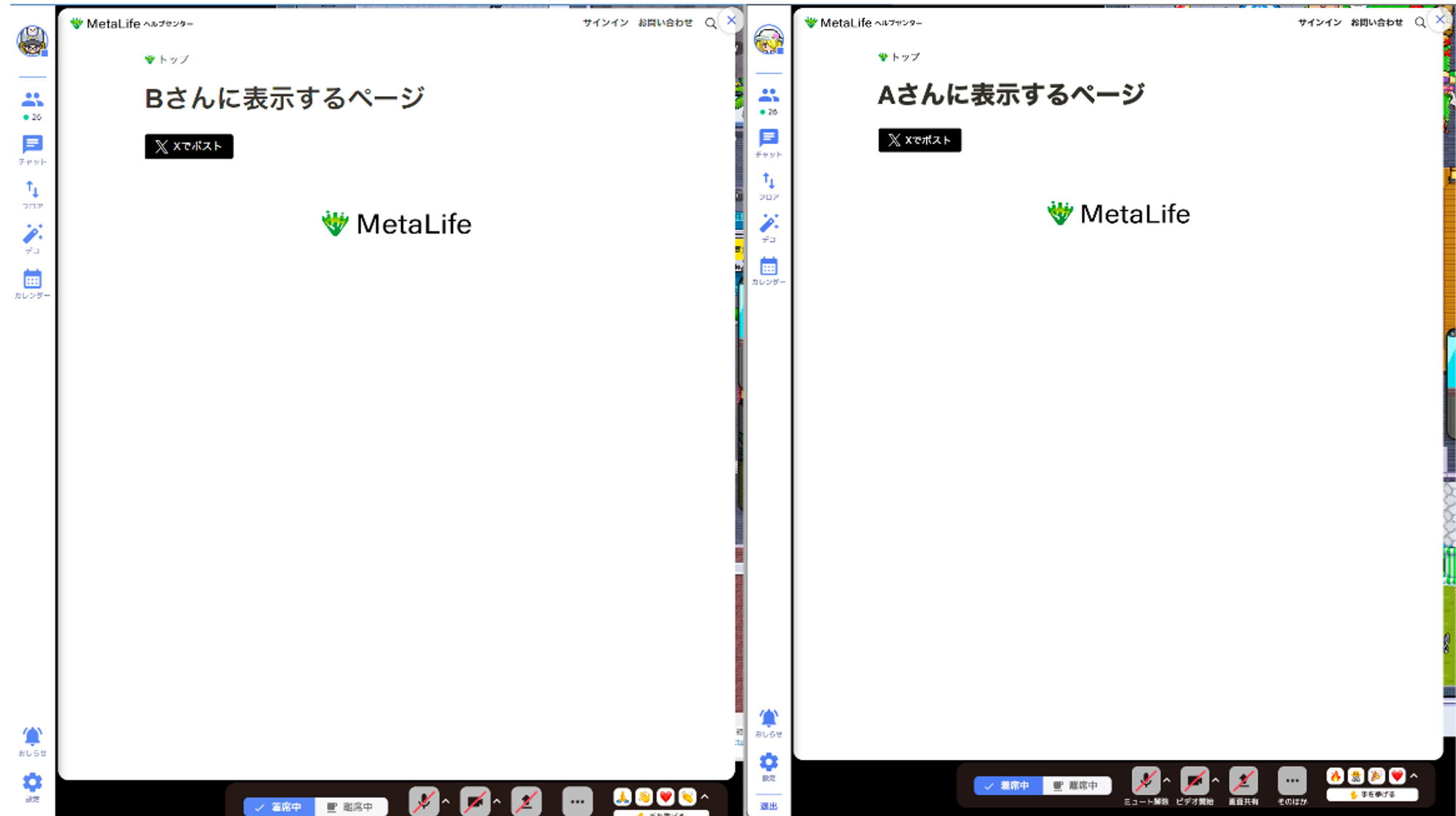The image size is (1456, 816).
Task: Open the フロア switcher in the right window
Action: (769, 186)
